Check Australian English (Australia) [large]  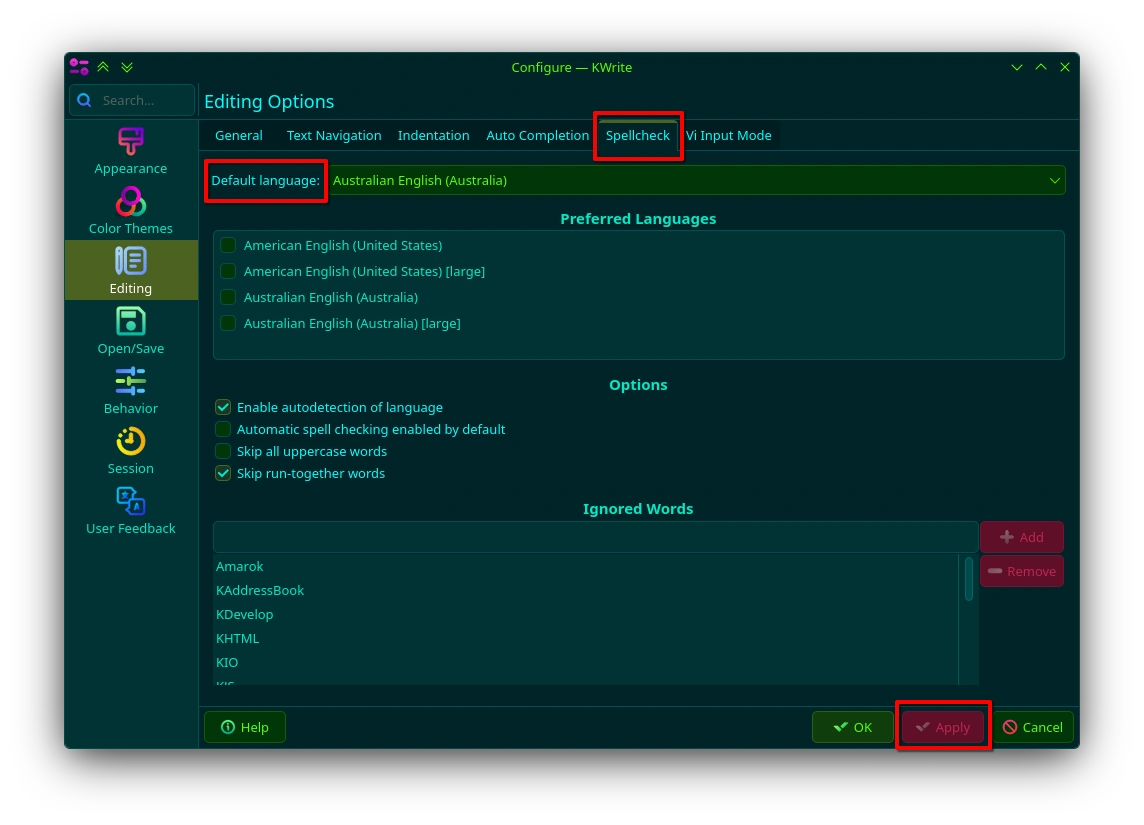coord(228,323)
